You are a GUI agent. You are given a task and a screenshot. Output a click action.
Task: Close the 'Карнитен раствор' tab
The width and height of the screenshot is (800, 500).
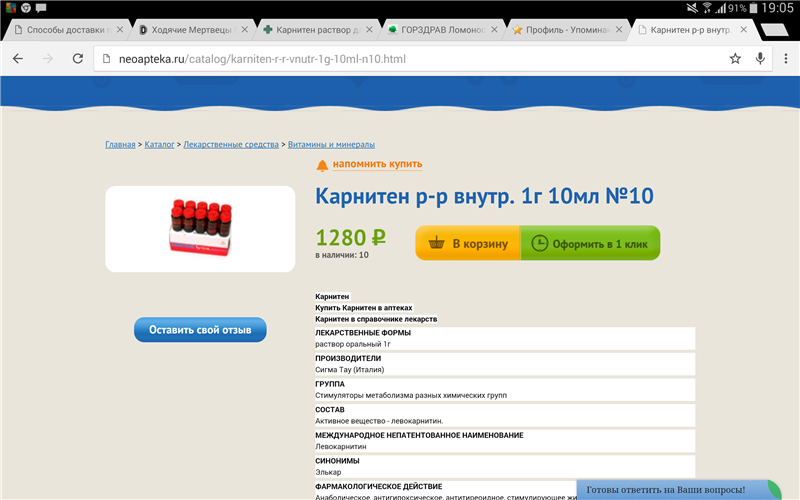pyautogui.click(x=369, y=30)
